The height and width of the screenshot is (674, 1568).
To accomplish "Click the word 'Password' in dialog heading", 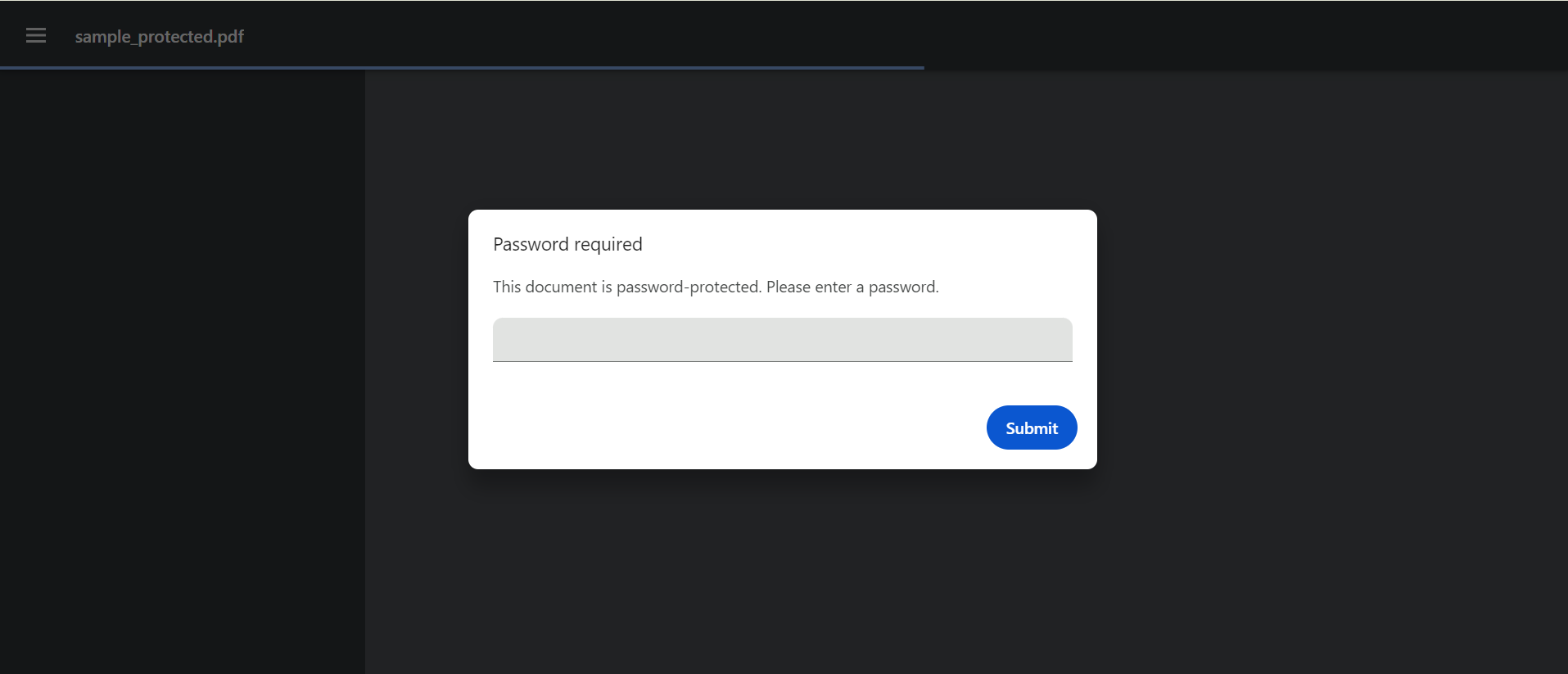I will point(531,244).
